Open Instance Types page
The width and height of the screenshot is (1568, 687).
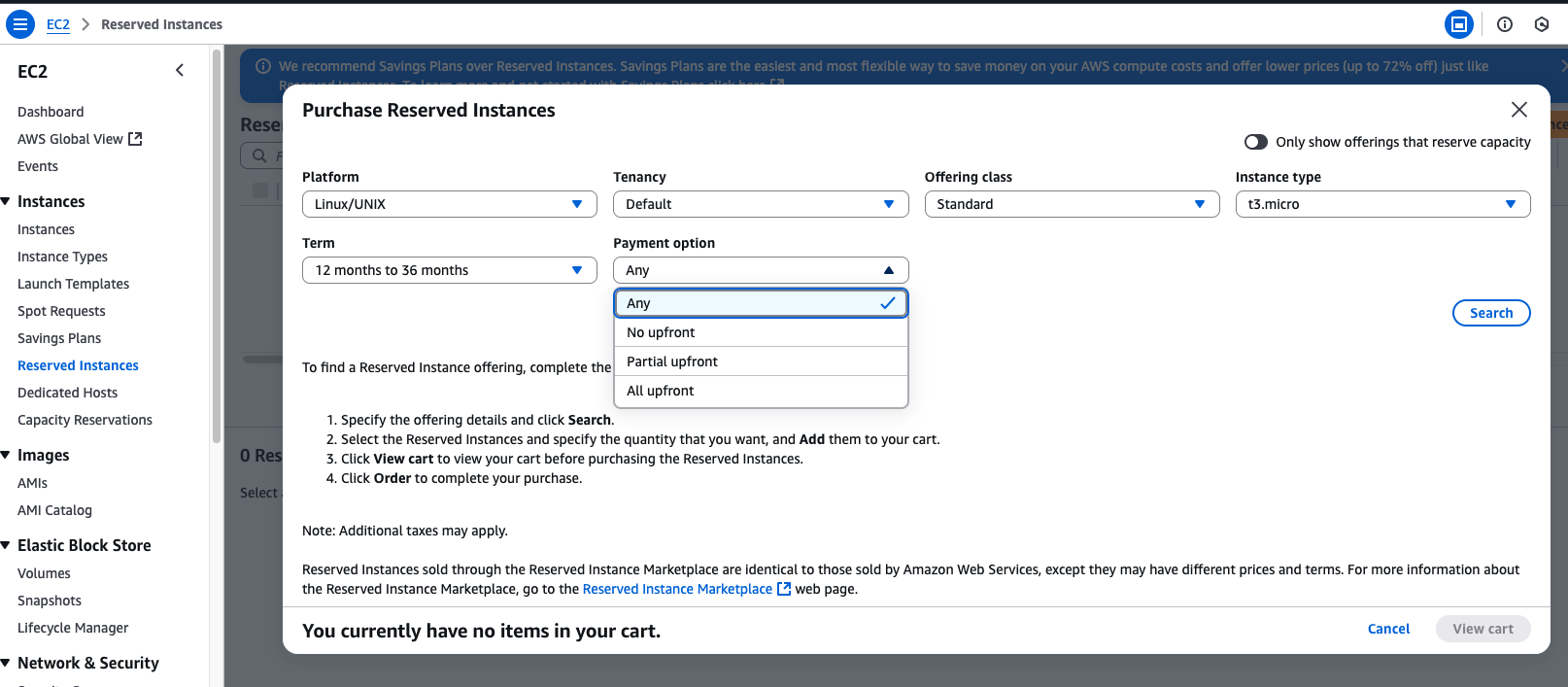pyautogui.click(x=62, y=257)
